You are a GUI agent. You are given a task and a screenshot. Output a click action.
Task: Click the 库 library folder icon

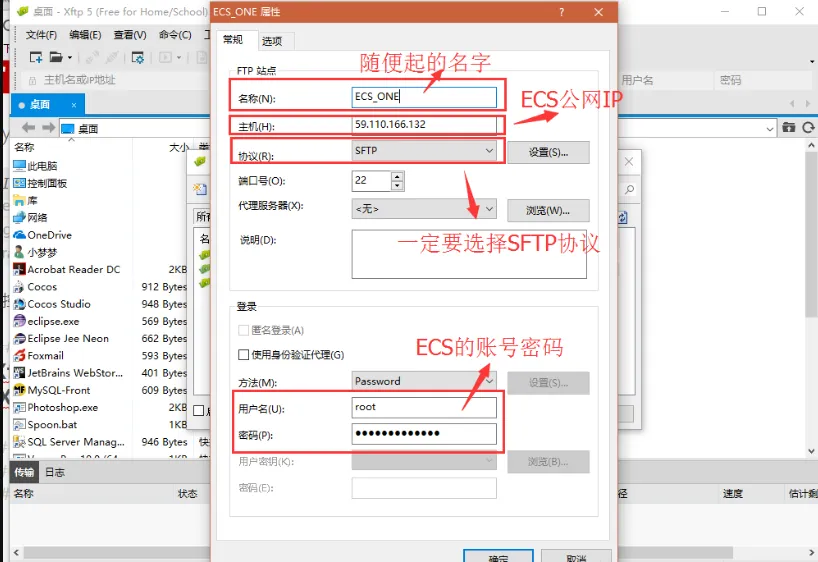pyautogui.click(x=19, y=200)
